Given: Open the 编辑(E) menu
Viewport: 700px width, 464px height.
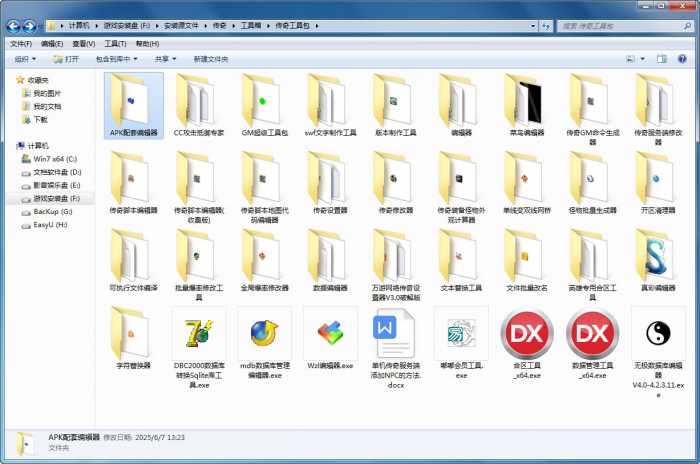Looking at the screenshot, I should click(52, 44).
